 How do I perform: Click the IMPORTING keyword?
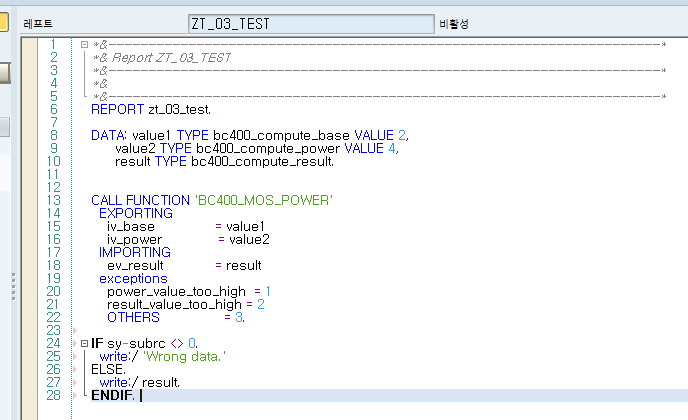point(135,252)
